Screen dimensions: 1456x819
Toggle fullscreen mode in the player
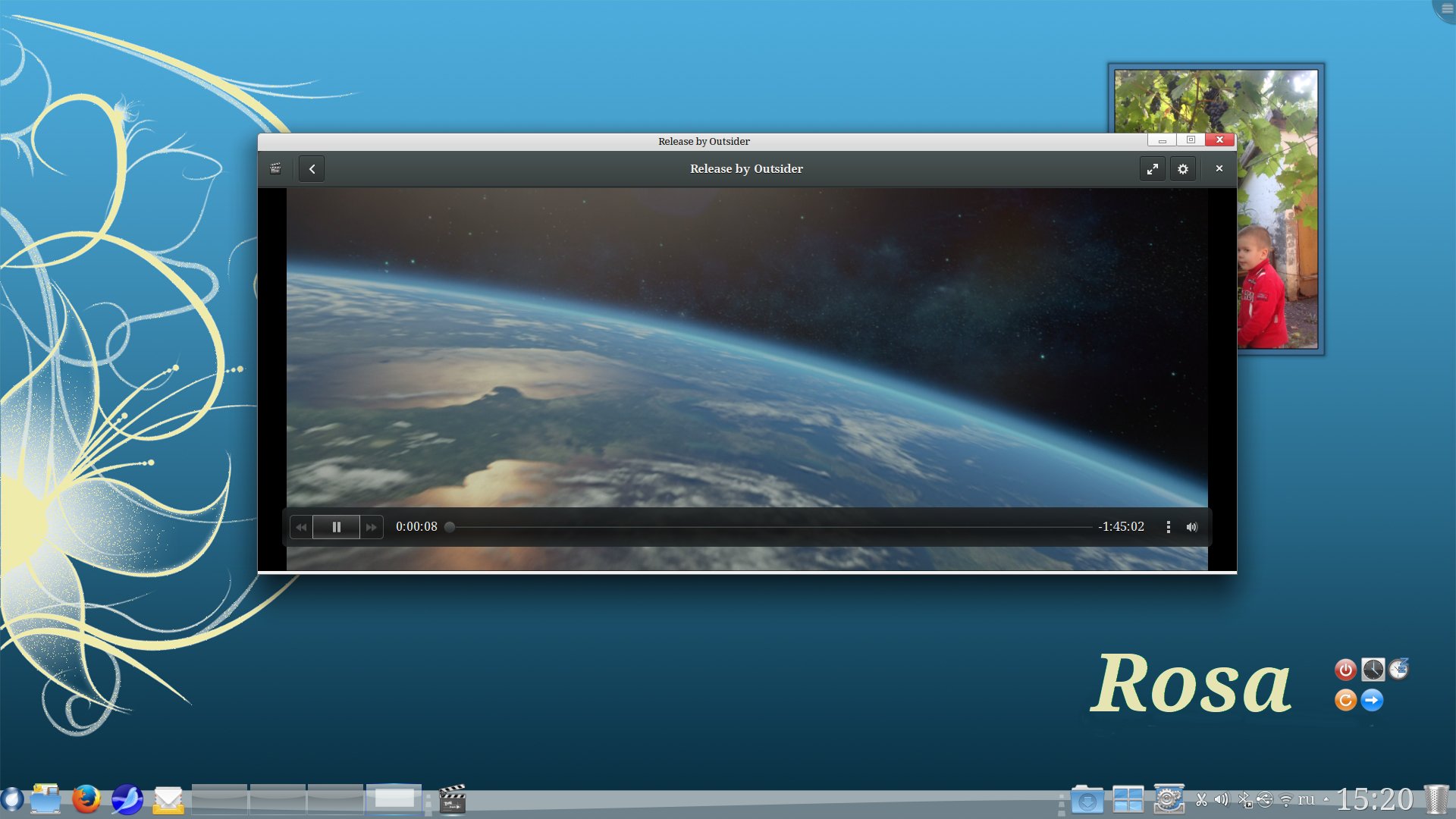pyautogui.click(x=1152, y=169)
